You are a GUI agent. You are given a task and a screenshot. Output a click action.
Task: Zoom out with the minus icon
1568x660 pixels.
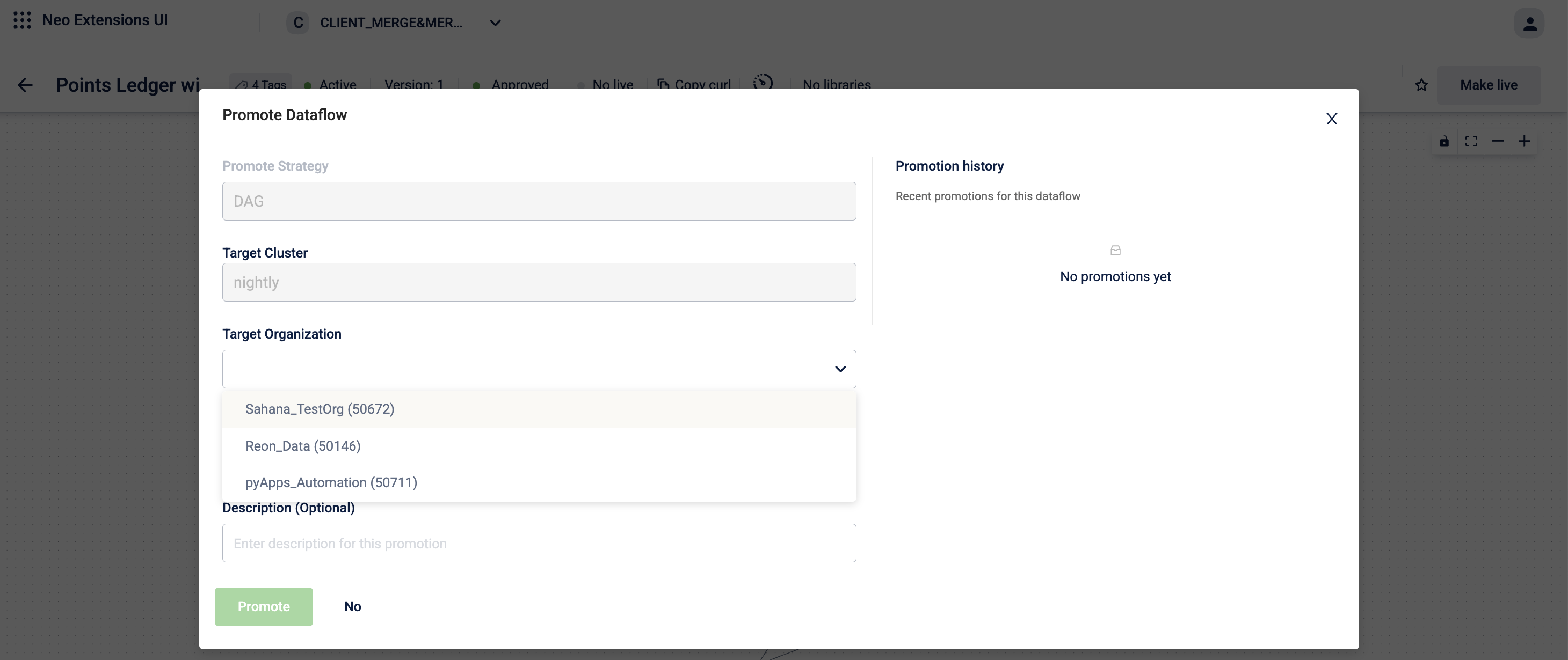[x=1498, y=142]
